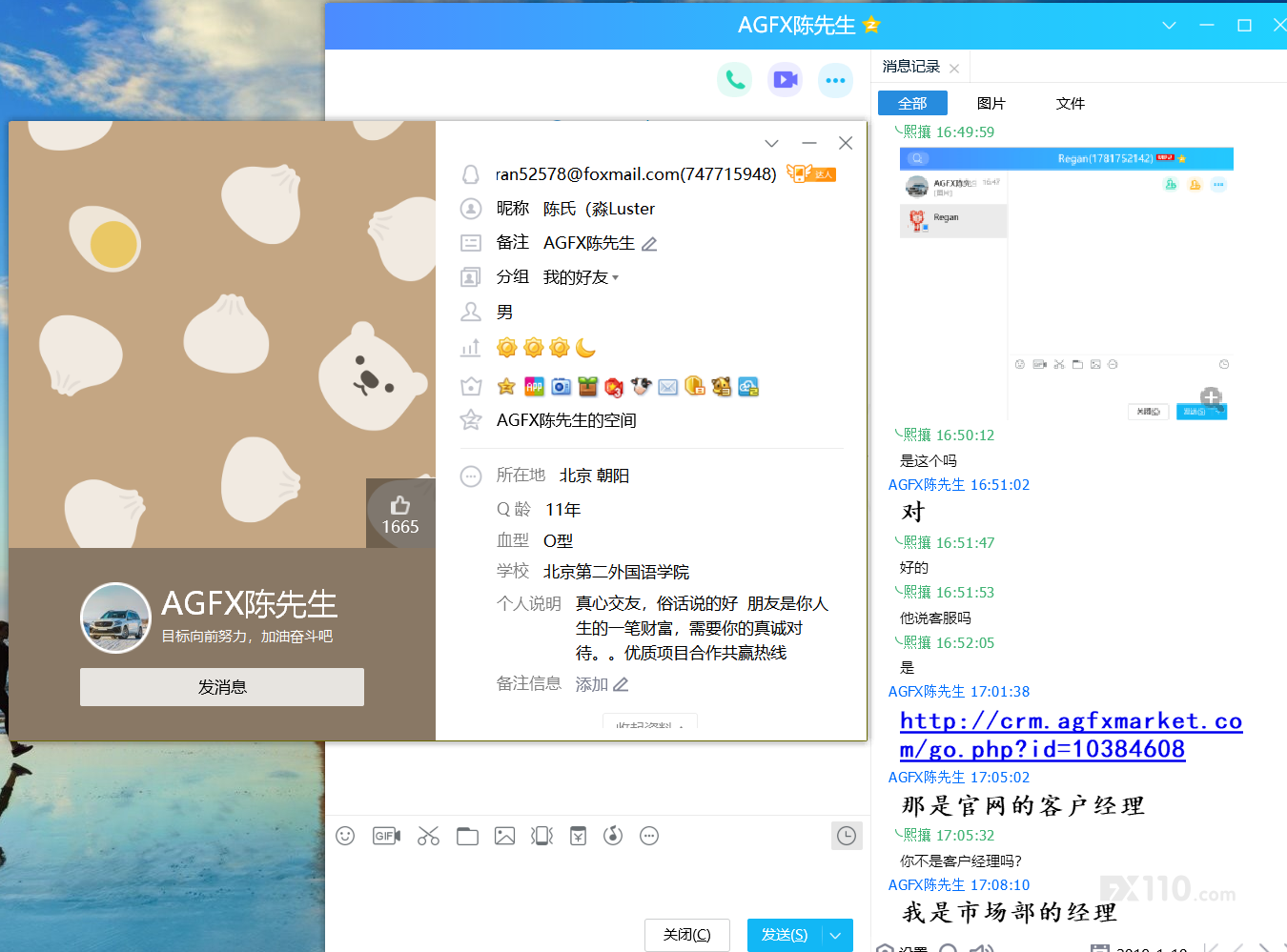Click the 发送(S) send button
This screenshot has width=1287, height=952.
click(785, 936)
